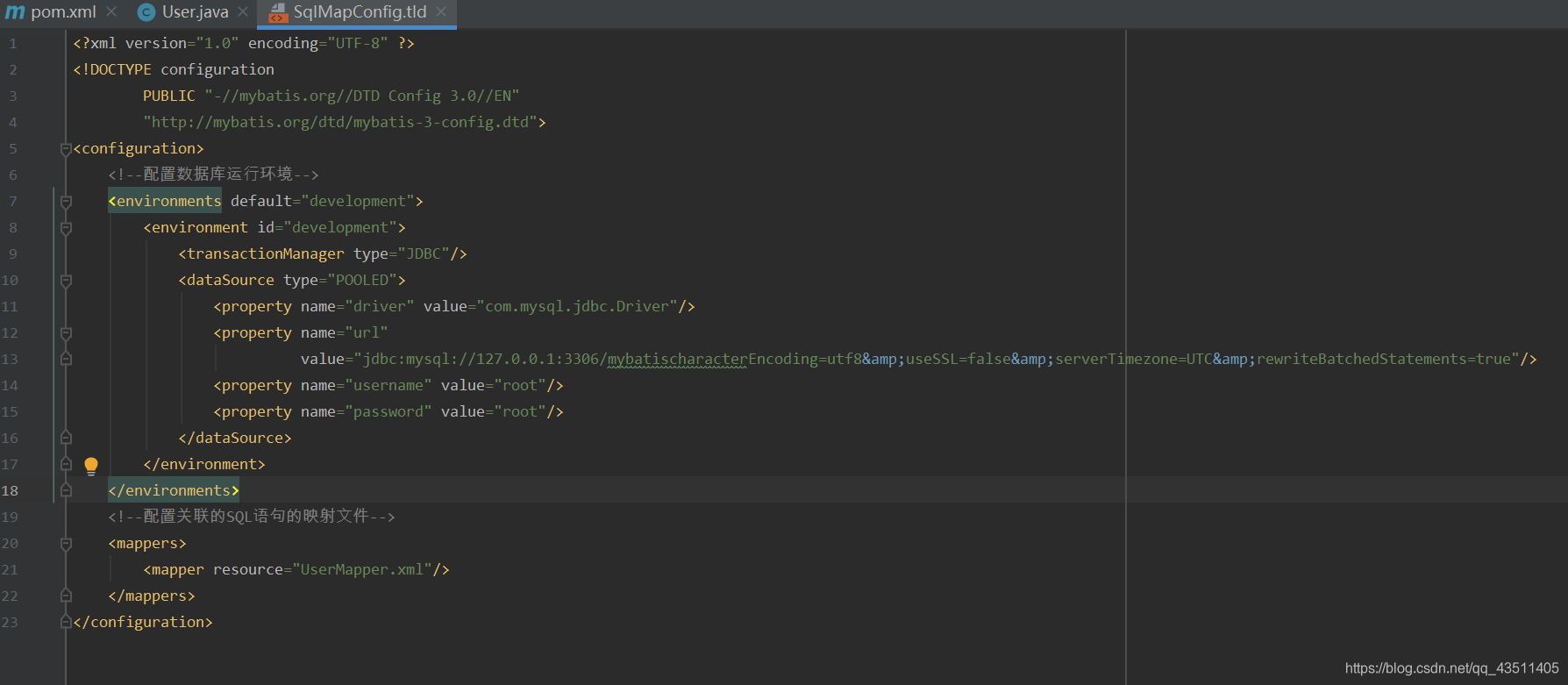Click line number 1 in the gutter

click(13, 43)
